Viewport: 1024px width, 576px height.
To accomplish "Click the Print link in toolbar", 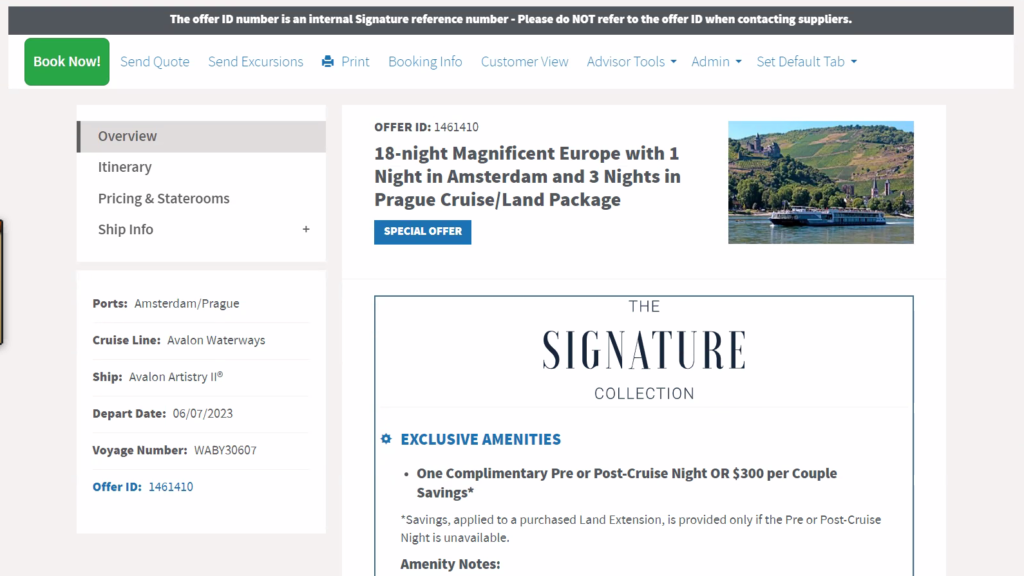I will pos(355,62).
